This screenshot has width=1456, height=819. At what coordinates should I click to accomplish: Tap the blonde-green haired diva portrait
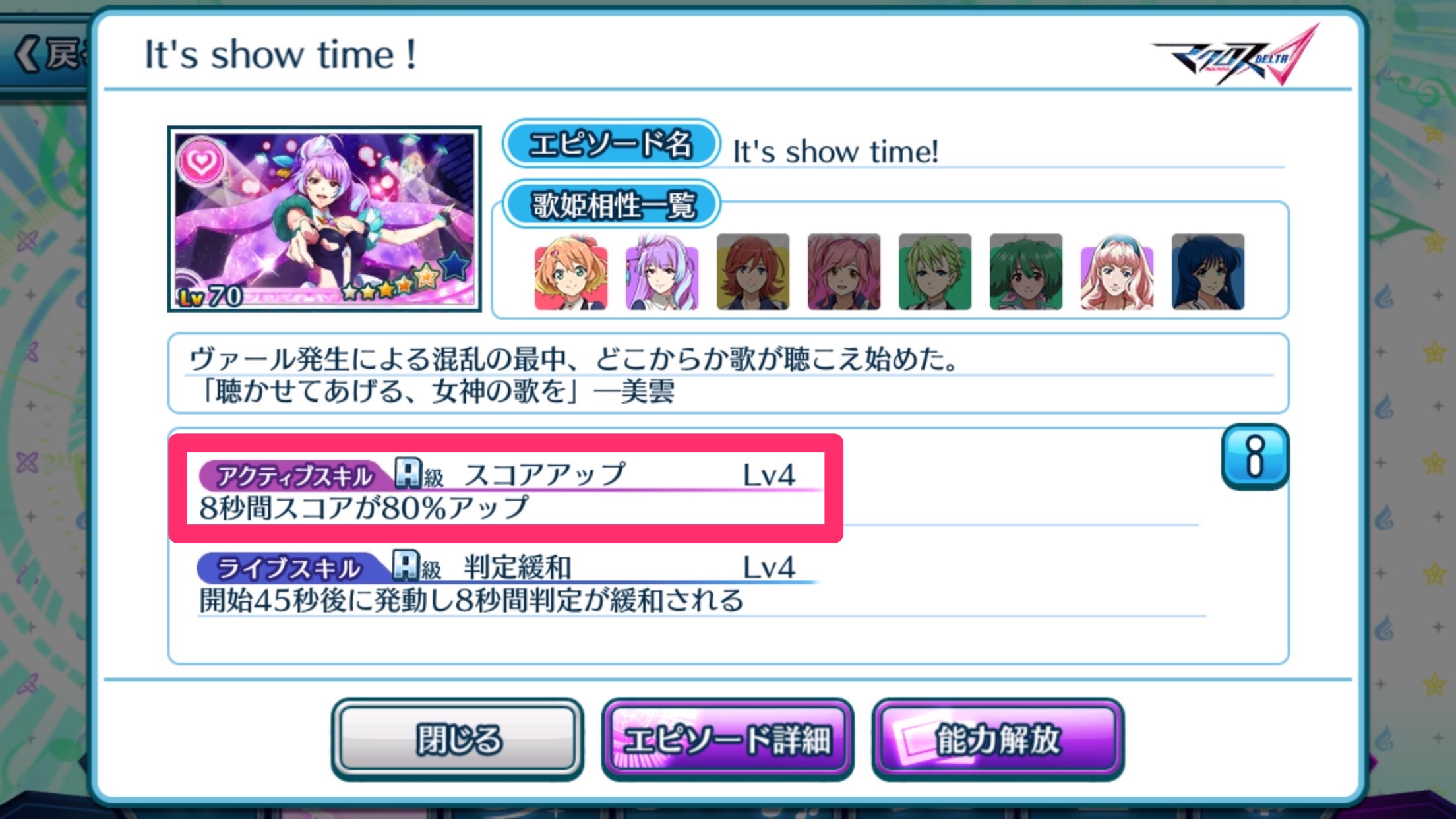point(935,272)
